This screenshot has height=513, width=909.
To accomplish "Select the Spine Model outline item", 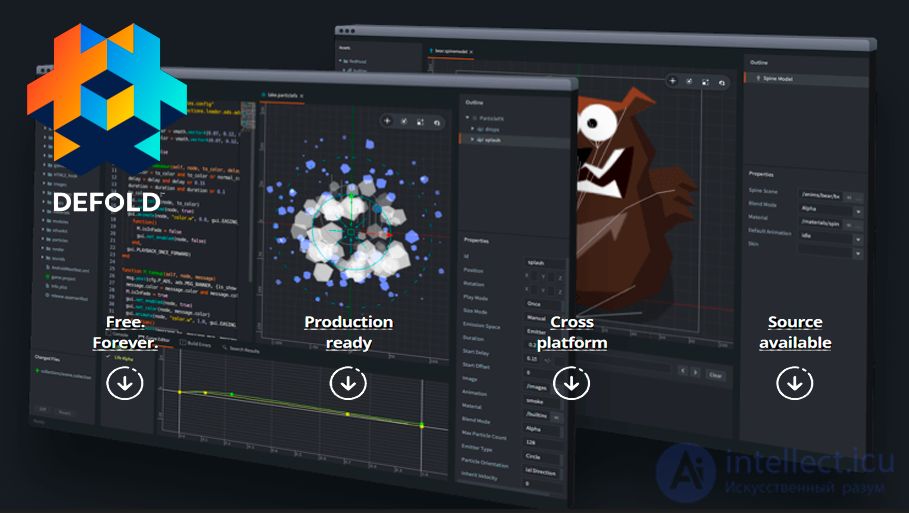I will coord(806,79).
